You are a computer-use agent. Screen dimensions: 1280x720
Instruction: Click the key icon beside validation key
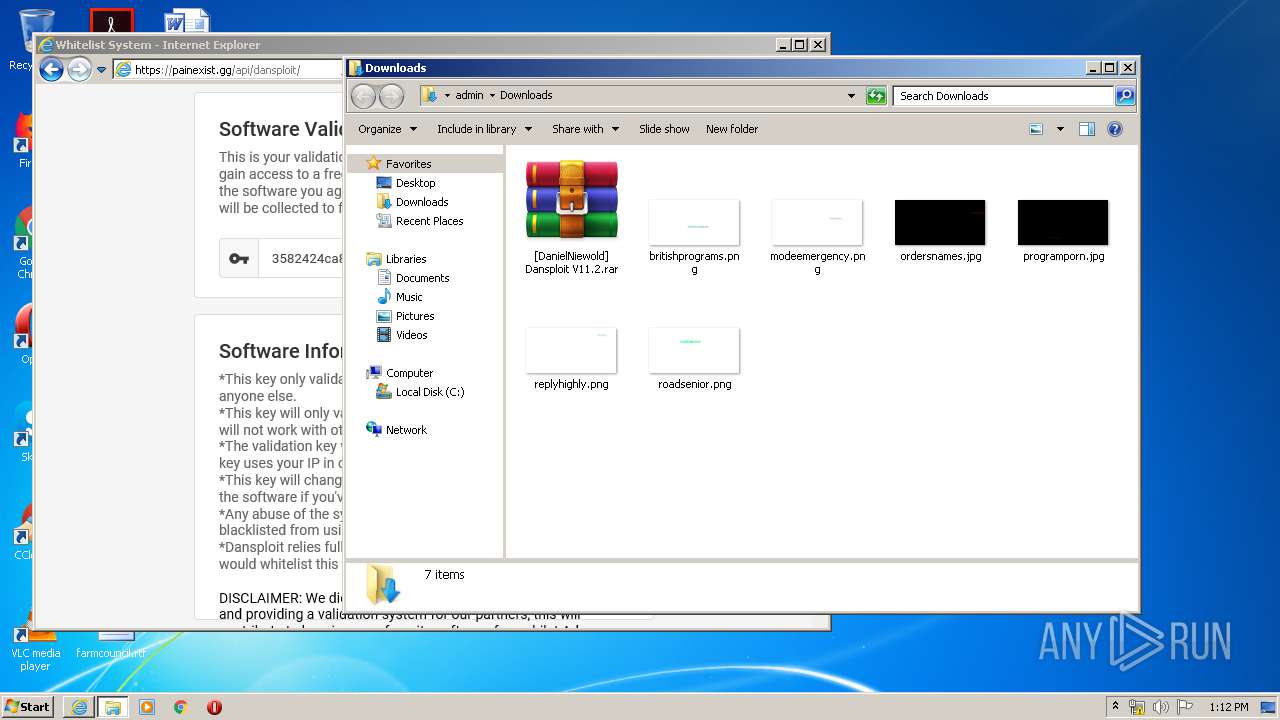point(239,259)
